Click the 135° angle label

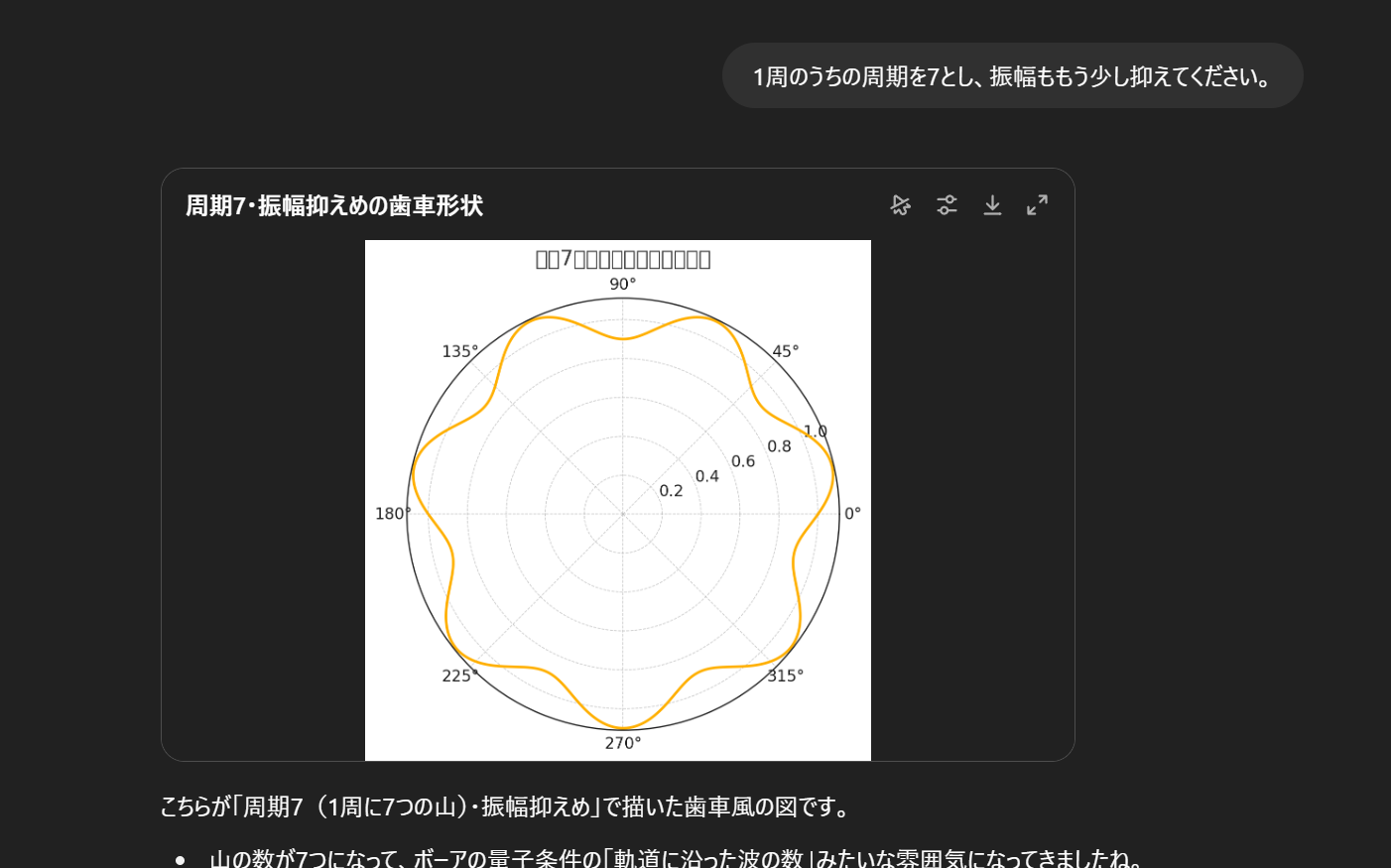point(460,351)
